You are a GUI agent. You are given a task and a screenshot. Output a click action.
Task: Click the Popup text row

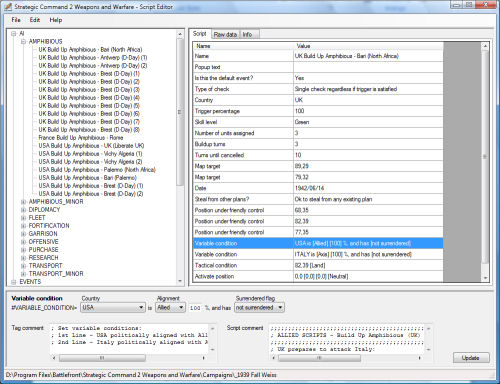pyautogui.click(x=318, y=67)
